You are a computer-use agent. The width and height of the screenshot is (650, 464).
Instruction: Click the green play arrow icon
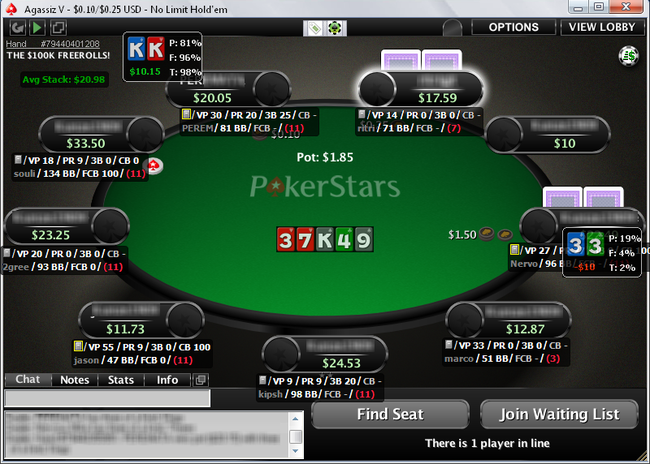(37, 28)
